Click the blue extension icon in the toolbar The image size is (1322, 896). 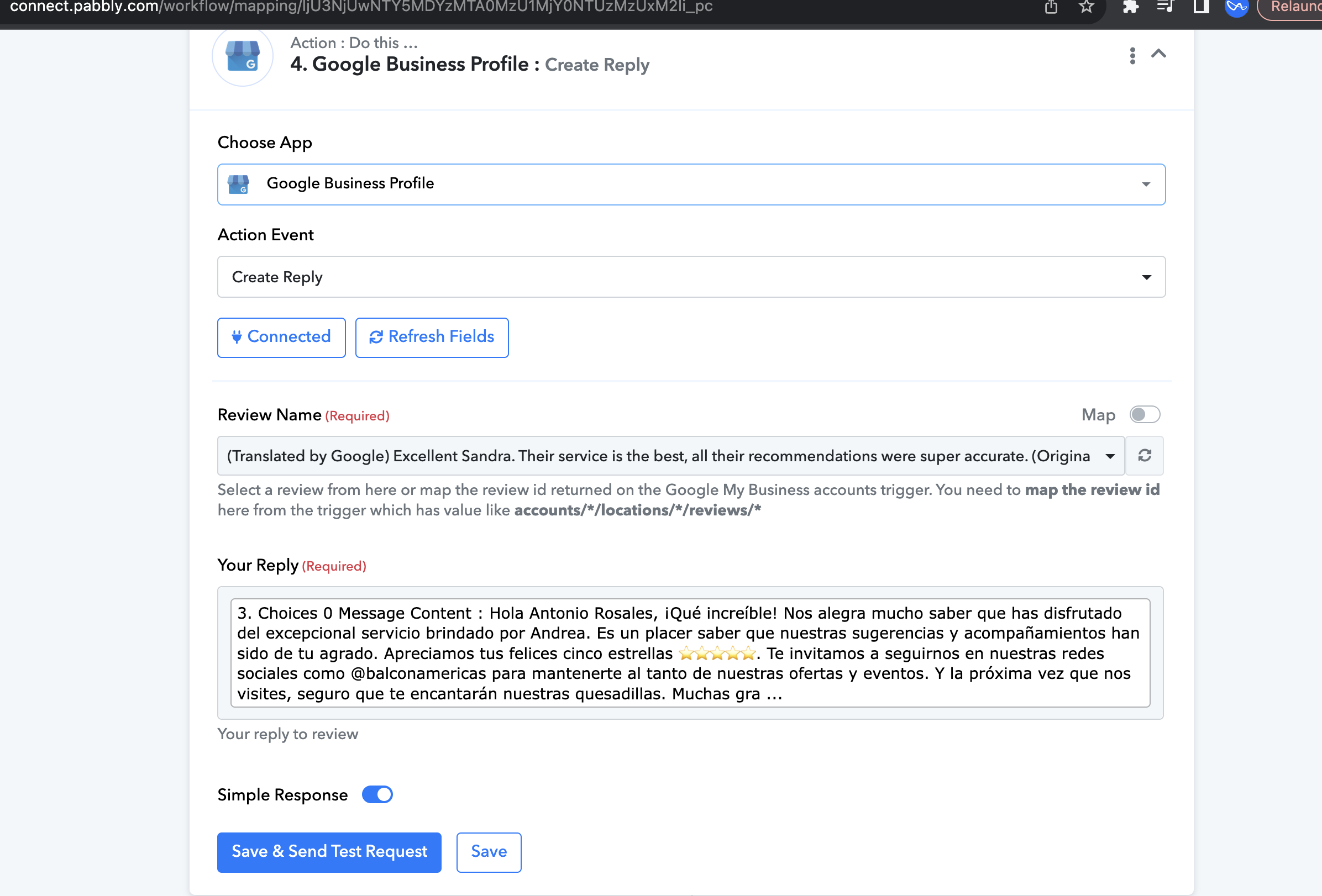(1237, 7)
